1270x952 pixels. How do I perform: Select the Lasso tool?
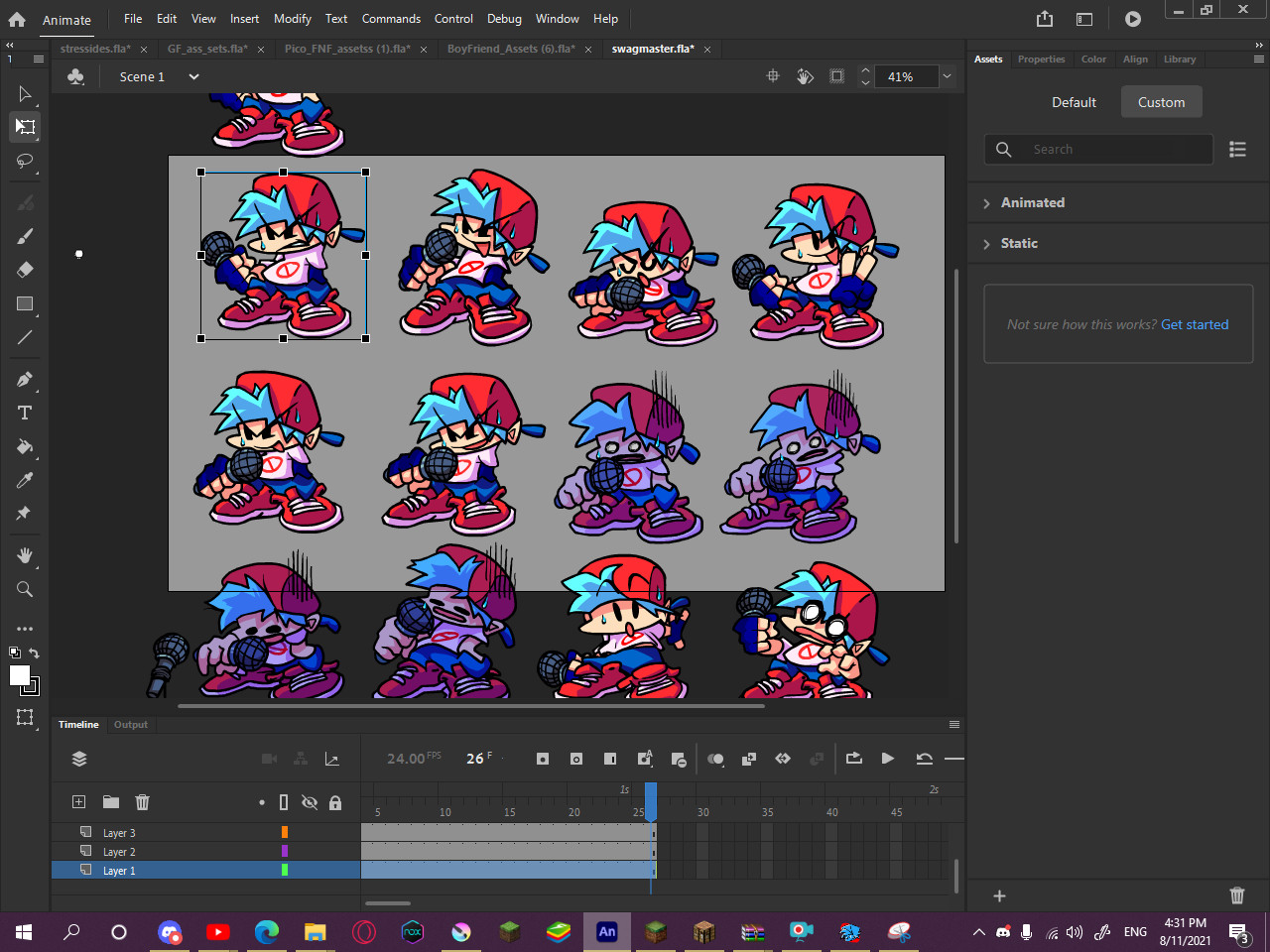25,161
